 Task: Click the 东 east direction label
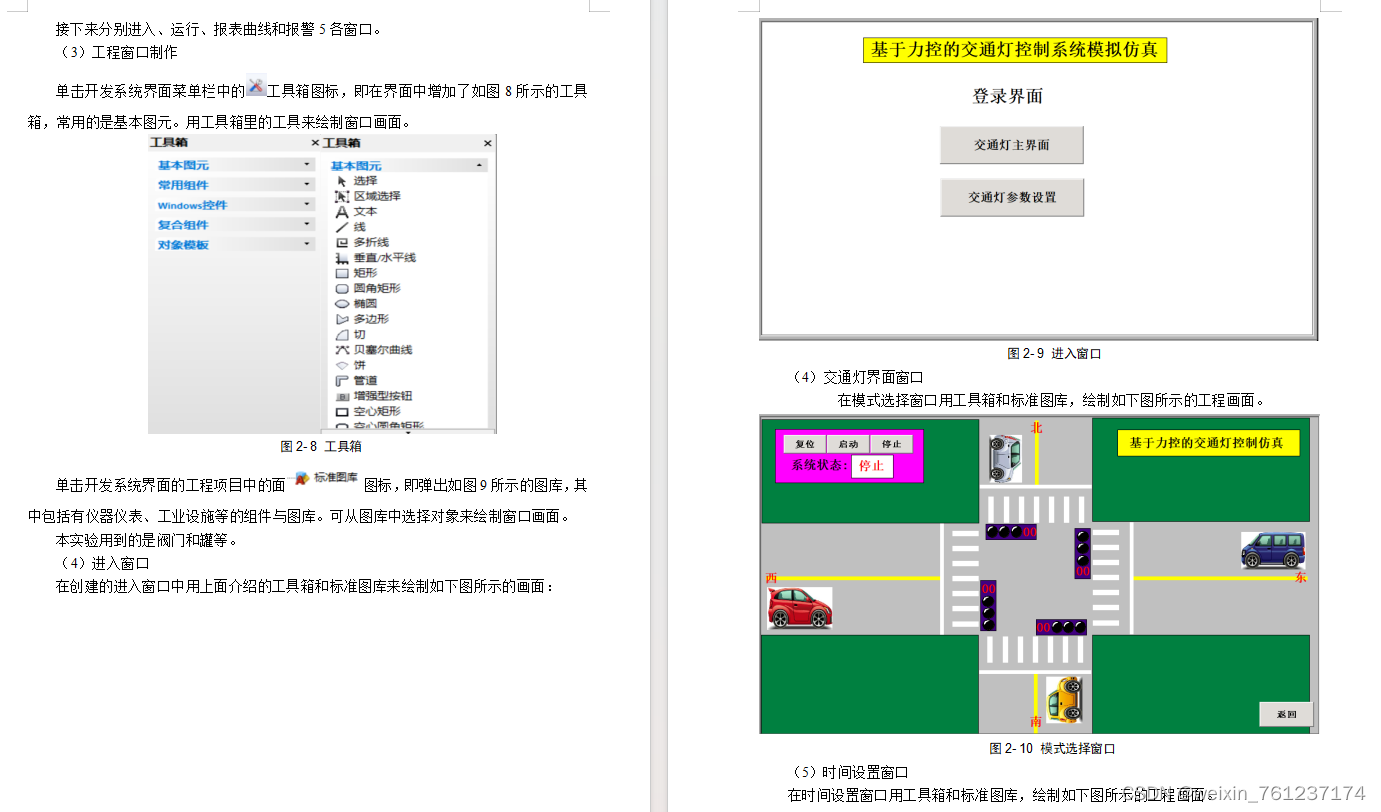[x=1301, y=577]
